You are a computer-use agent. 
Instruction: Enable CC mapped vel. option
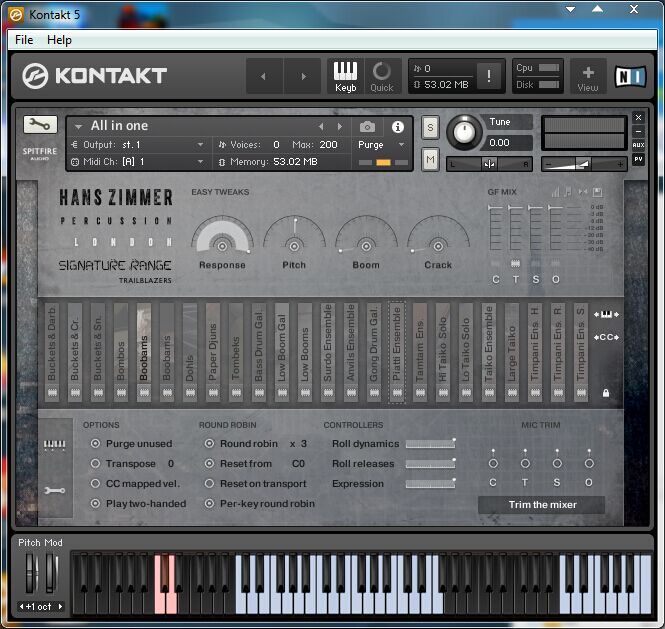tap(95, 484)
